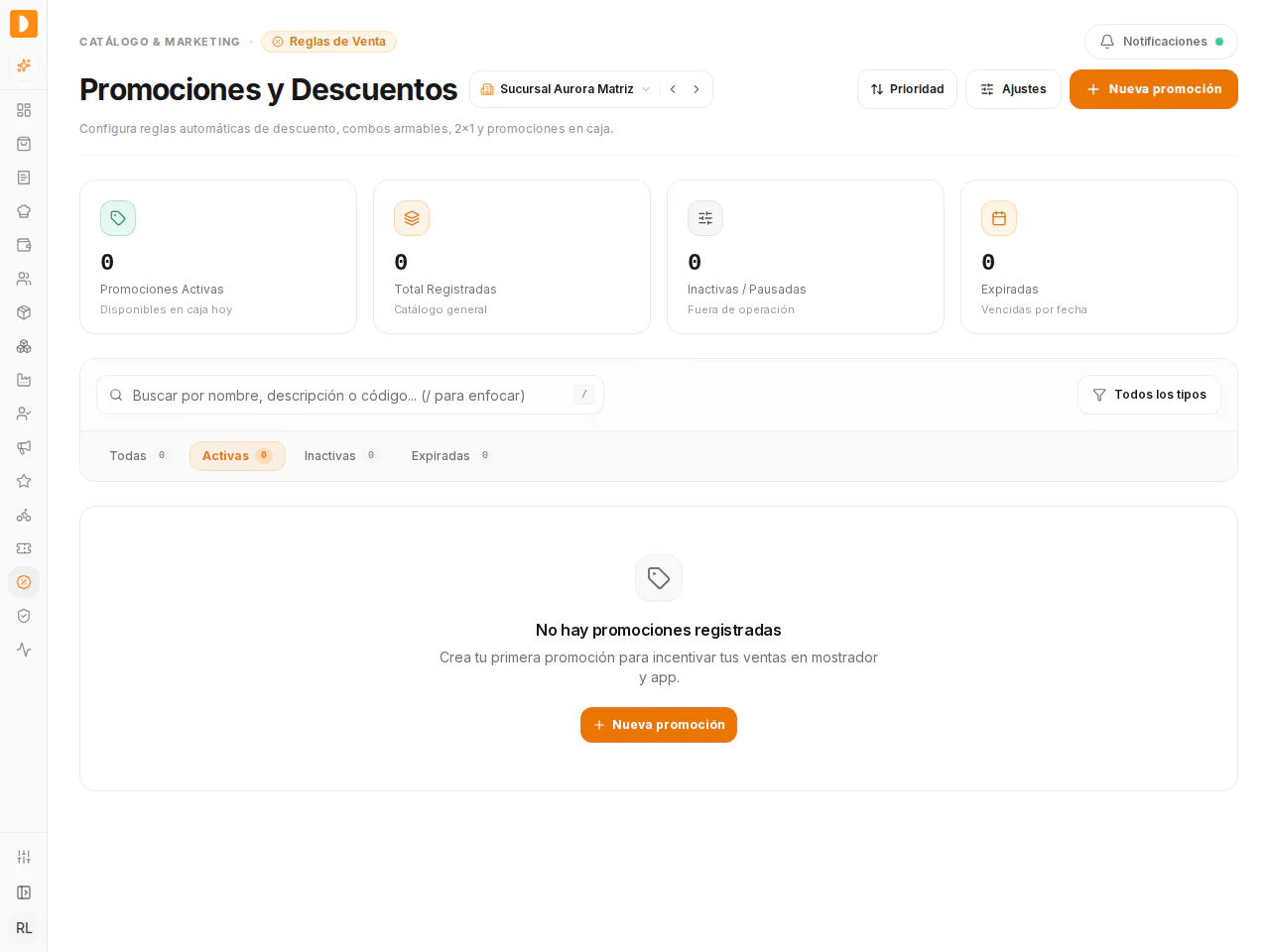The width and height of the screenshot is (1270, 952).
Task: Open the chef hat kitchen icon
Action: point(24,211)
